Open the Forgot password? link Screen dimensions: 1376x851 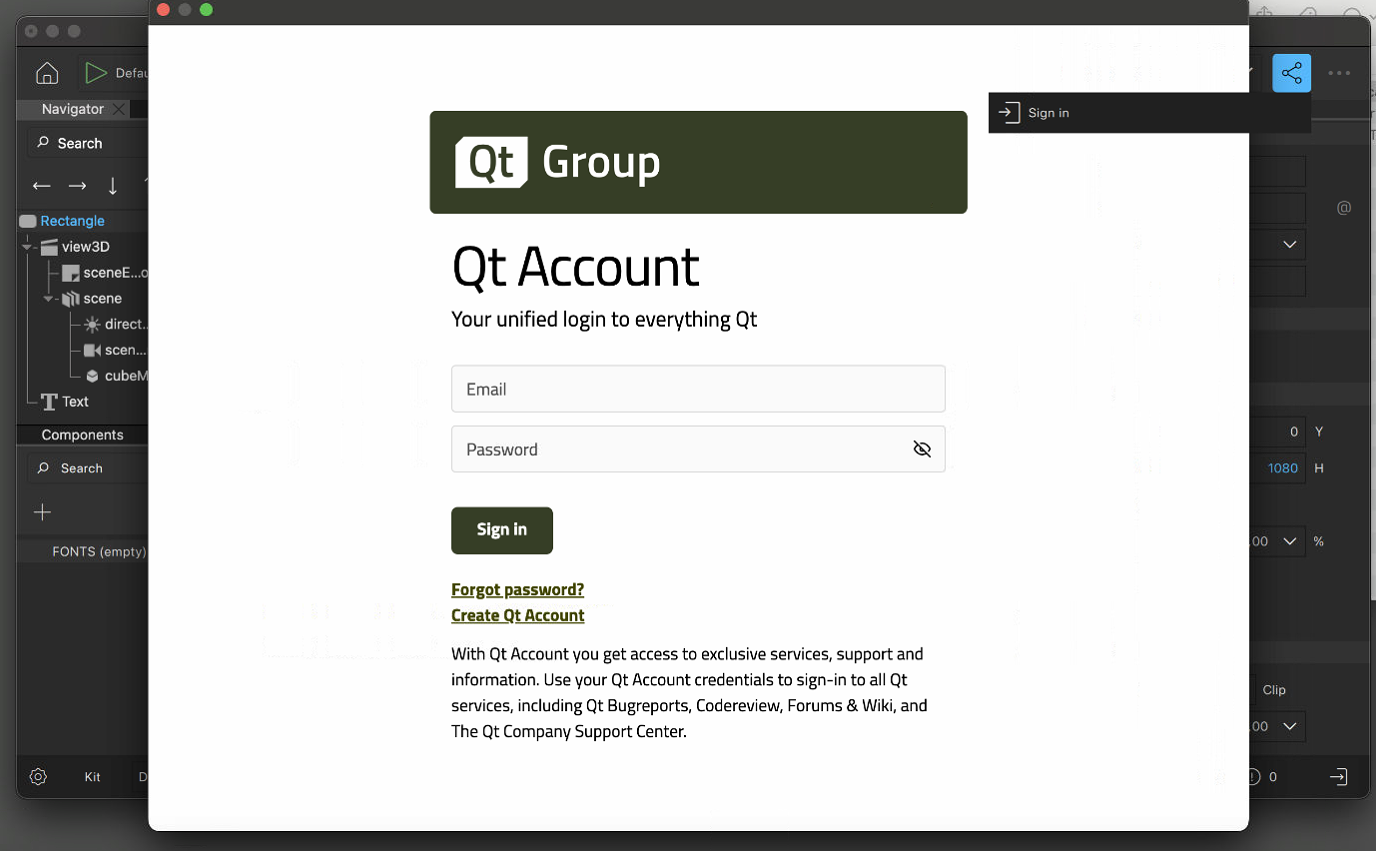517,590
